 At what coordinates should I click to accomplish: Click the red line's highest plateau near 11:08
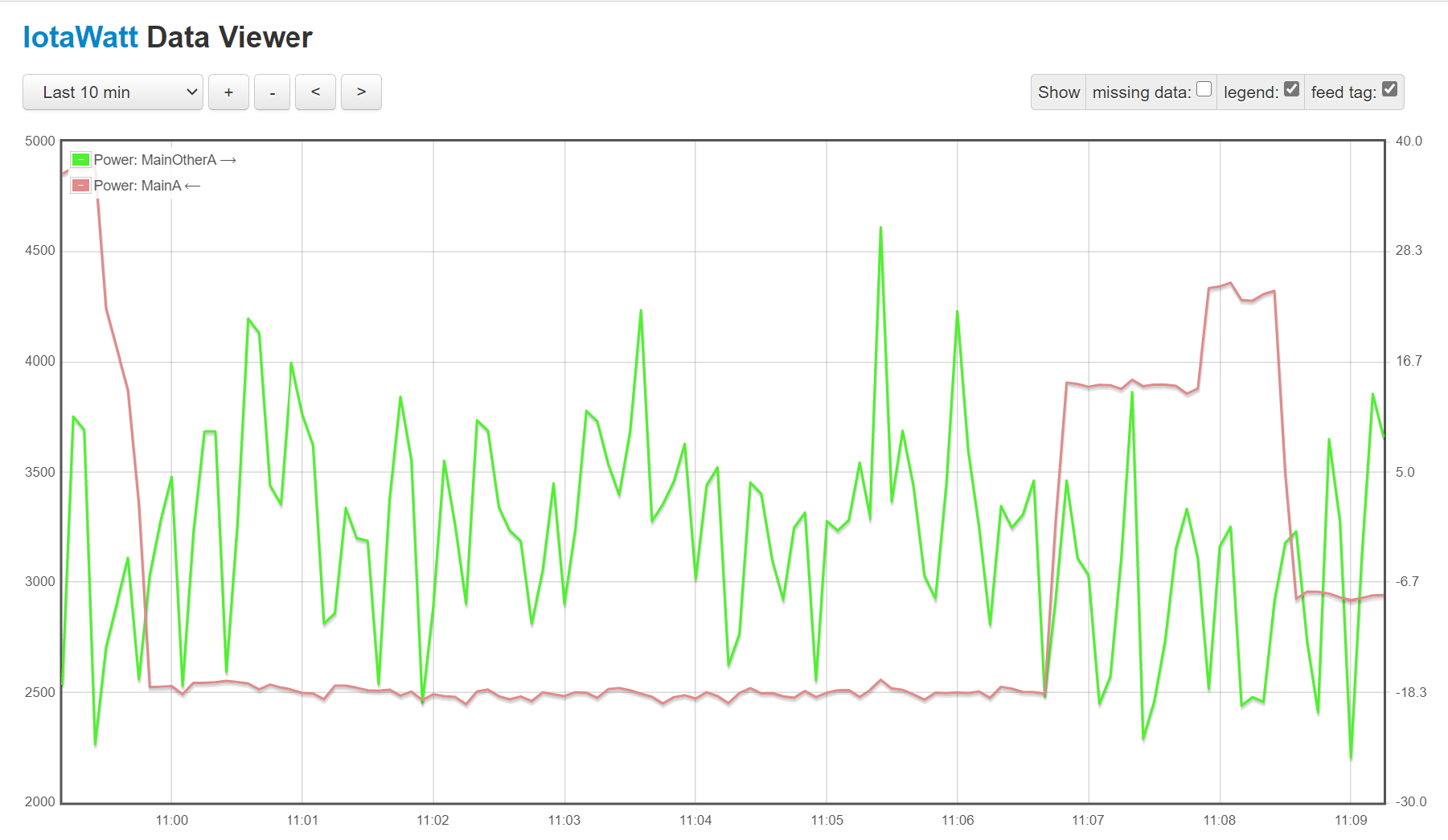pyautogui.click(x=1230, y=285)
